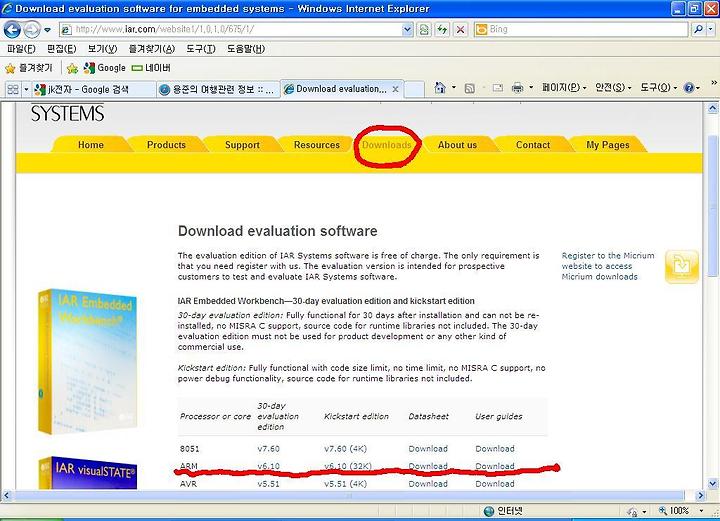Click the 8051 User guides Download link
The image size is (720, 521).
click(x=495, y=448)
